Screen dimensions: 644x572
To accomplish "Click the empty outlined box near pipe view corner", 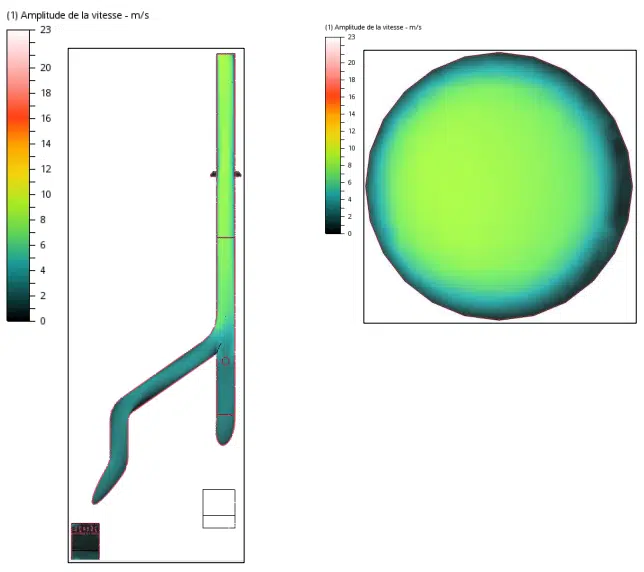I will (x=219, y=508).
